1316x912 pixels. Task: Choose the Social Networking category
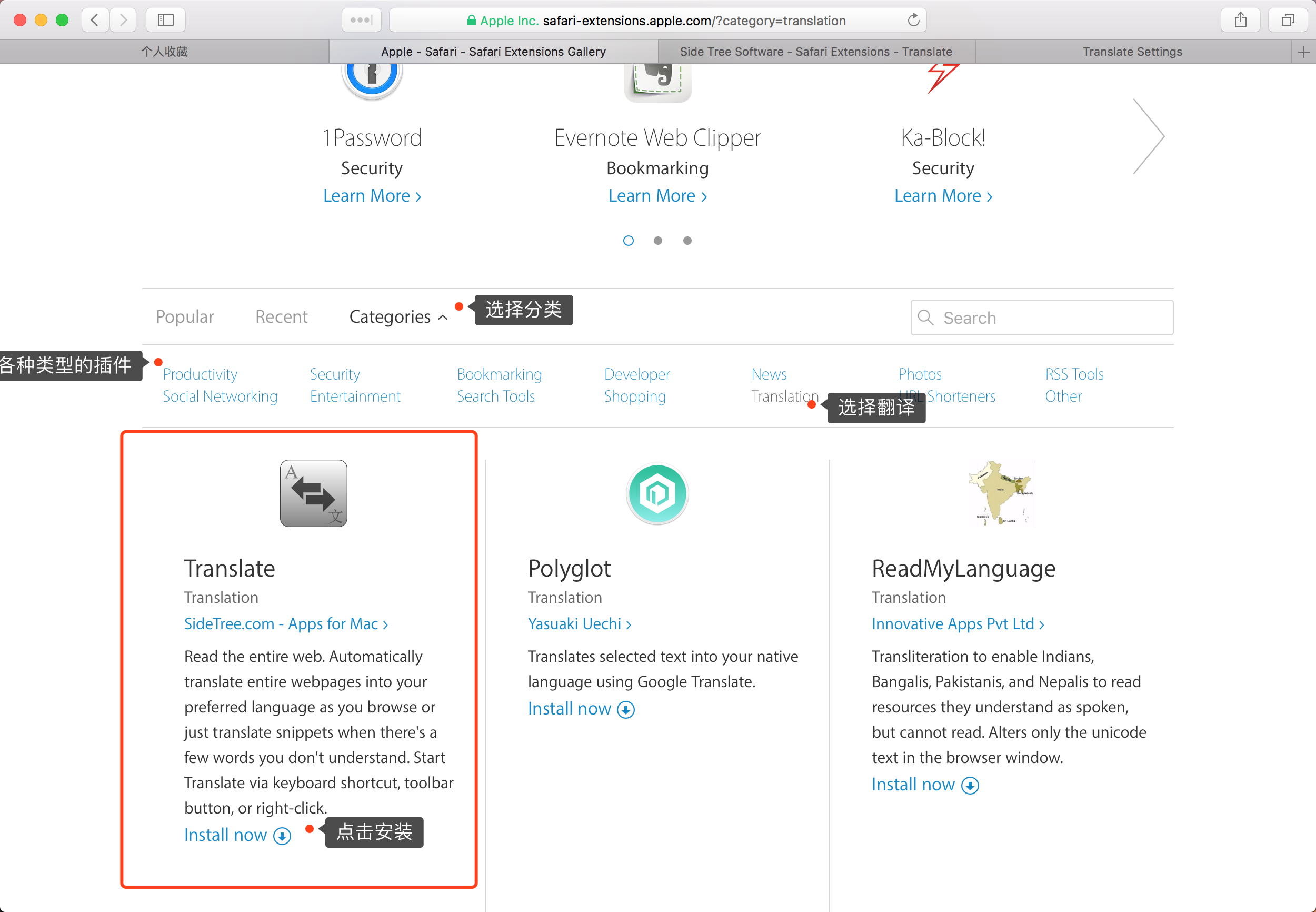tap(220, 396)
